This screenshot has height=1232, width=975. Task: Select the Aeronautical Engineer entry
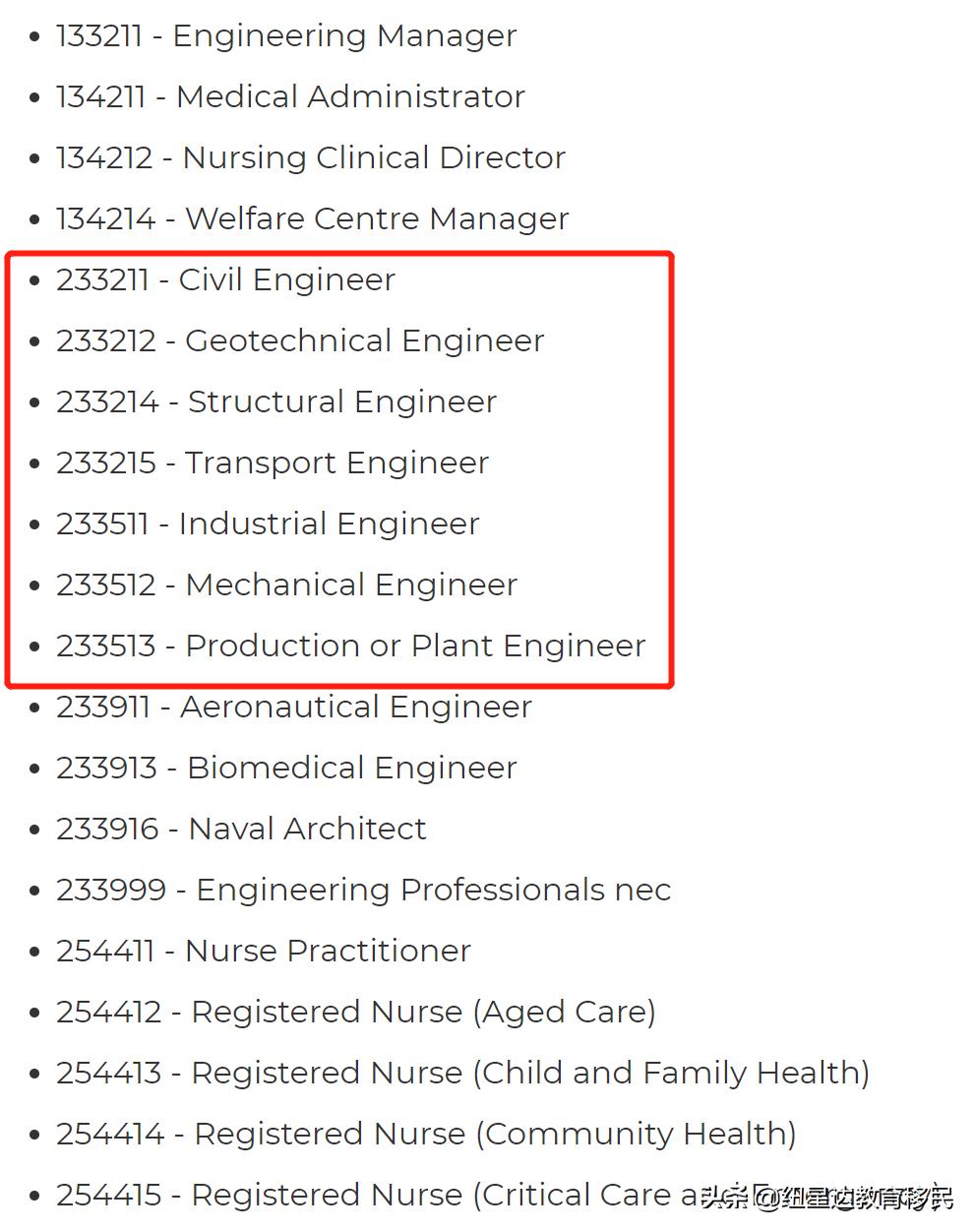pyautogui.click(x=293, y=708)
